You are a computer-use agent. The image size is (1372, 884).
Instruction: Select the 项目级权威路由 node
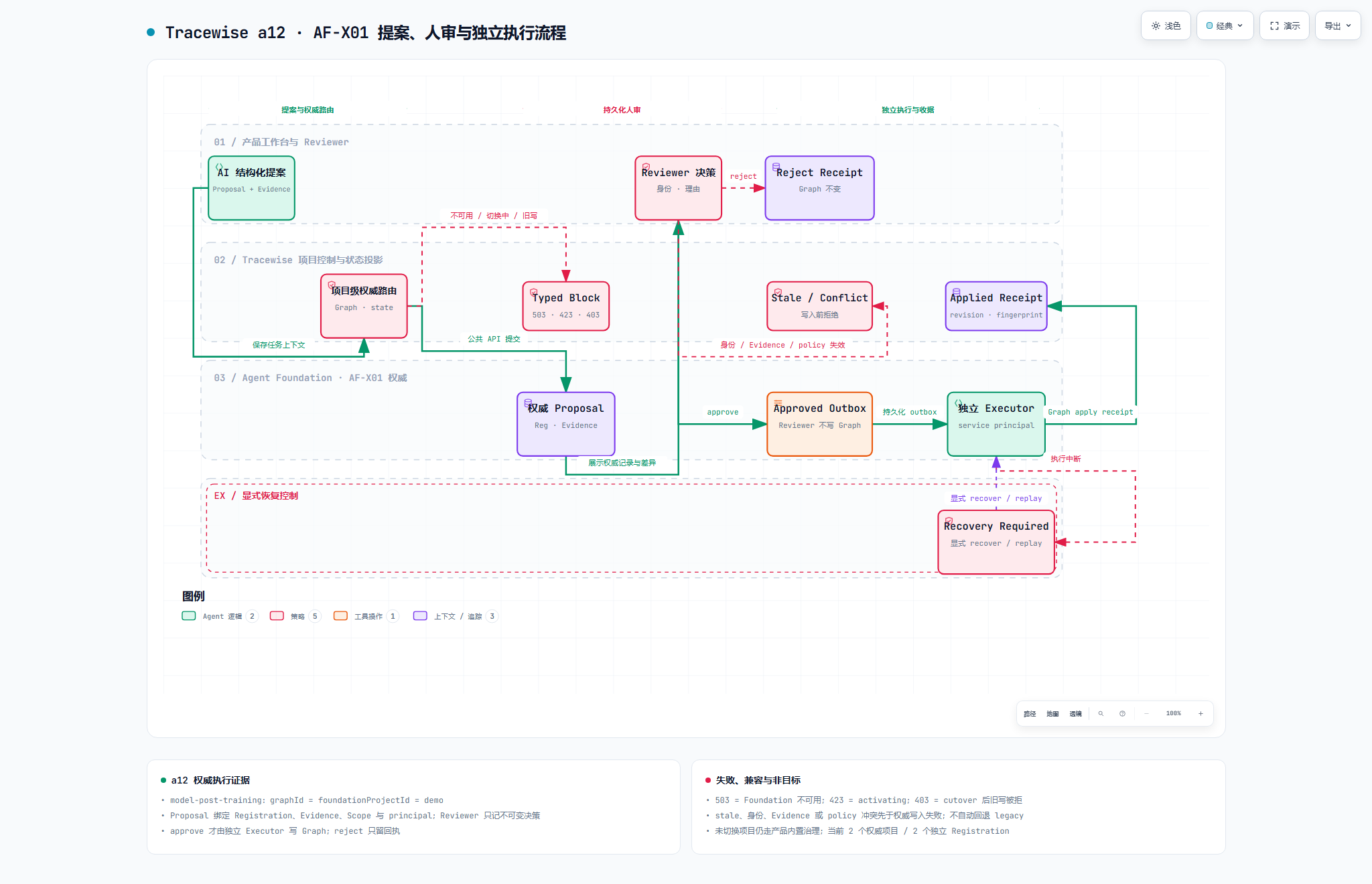click(364, 306)
